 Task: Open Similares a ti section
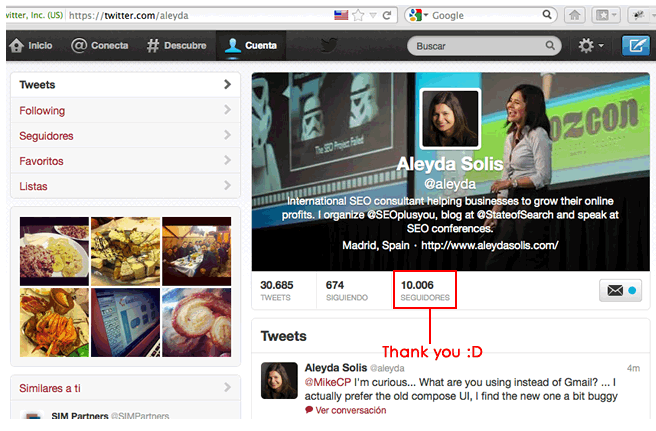click(125, 388)
